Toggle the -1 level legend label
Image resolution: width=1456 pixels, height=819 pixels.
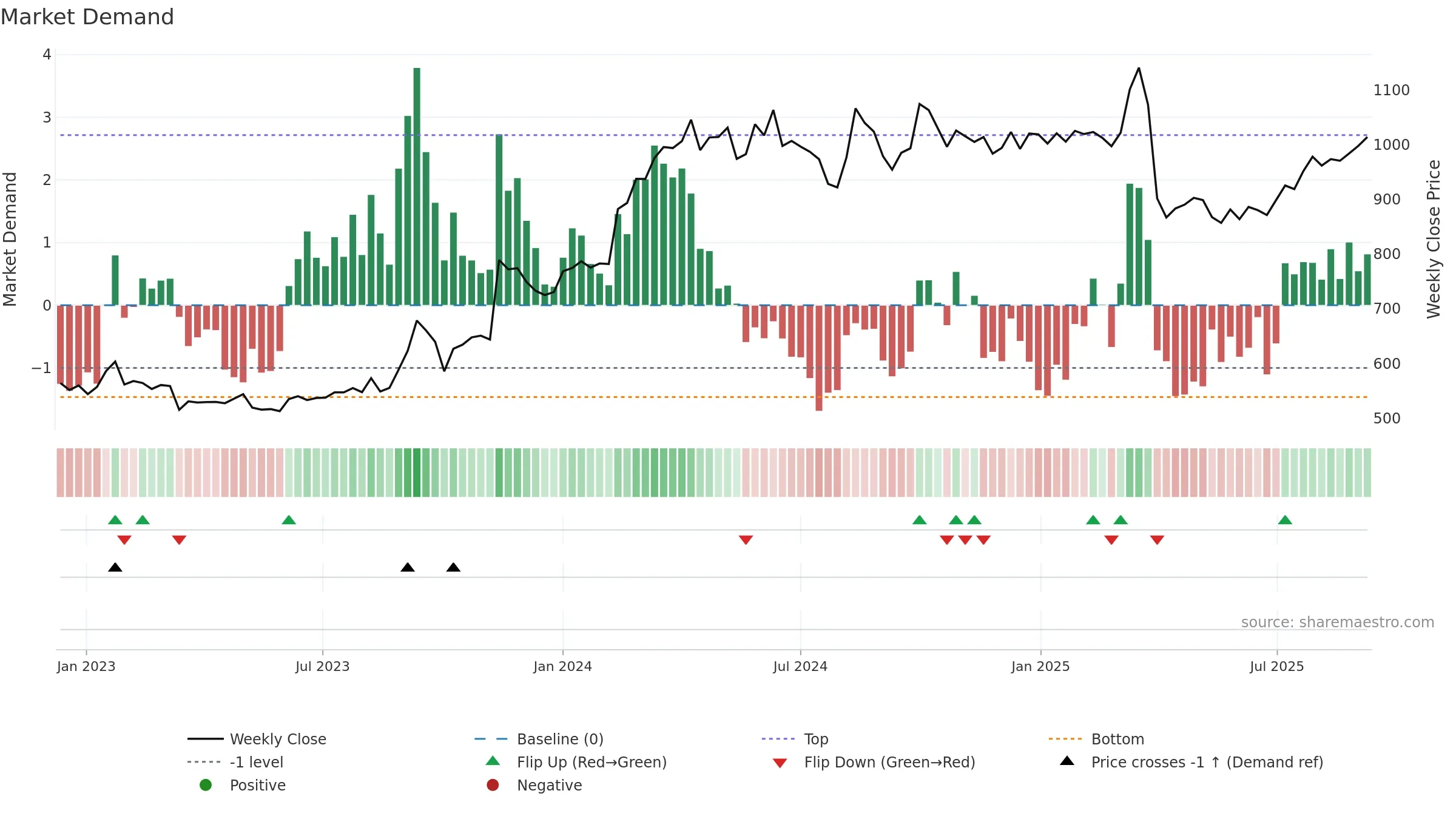[x=257, y=762]
